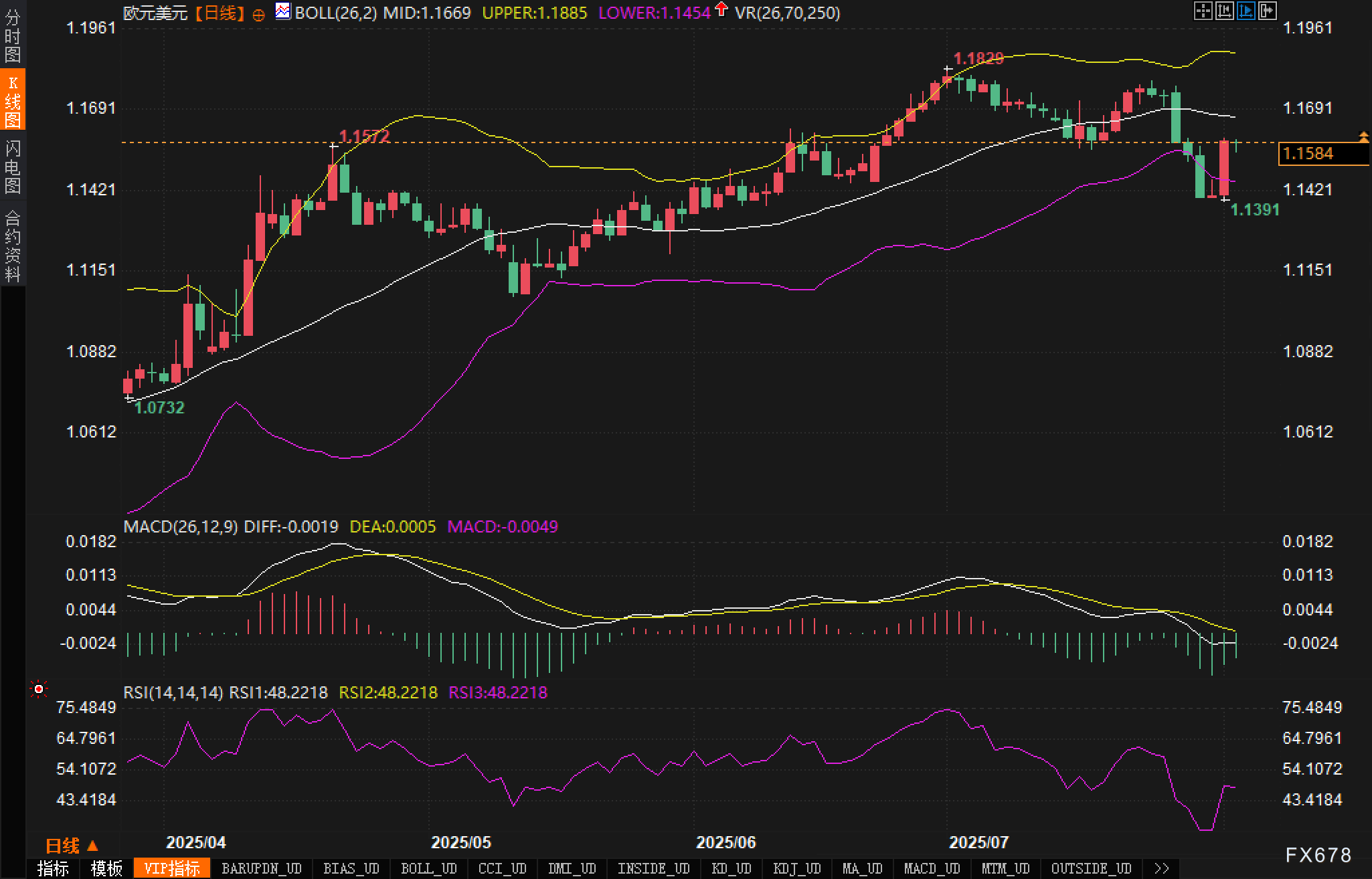
Task: Expand more indicators with the >> arrow
Action: (x=1162, y=868)
